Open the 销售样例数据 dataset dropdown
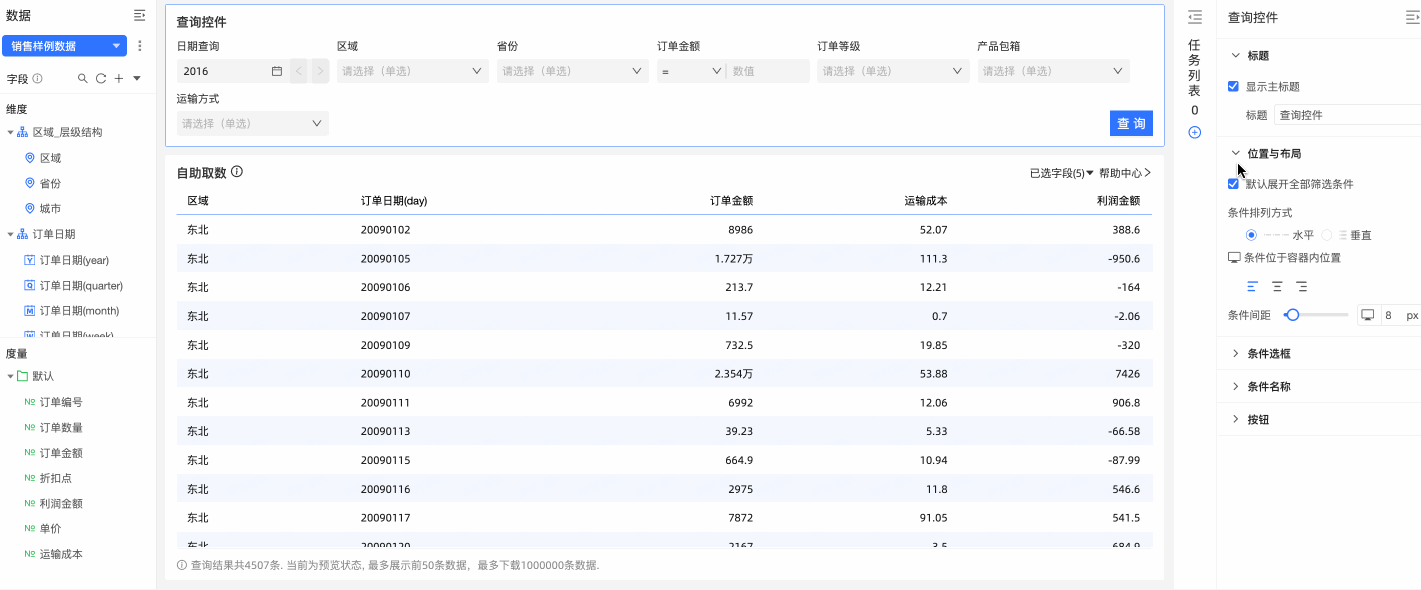 (x=65, y=46)
